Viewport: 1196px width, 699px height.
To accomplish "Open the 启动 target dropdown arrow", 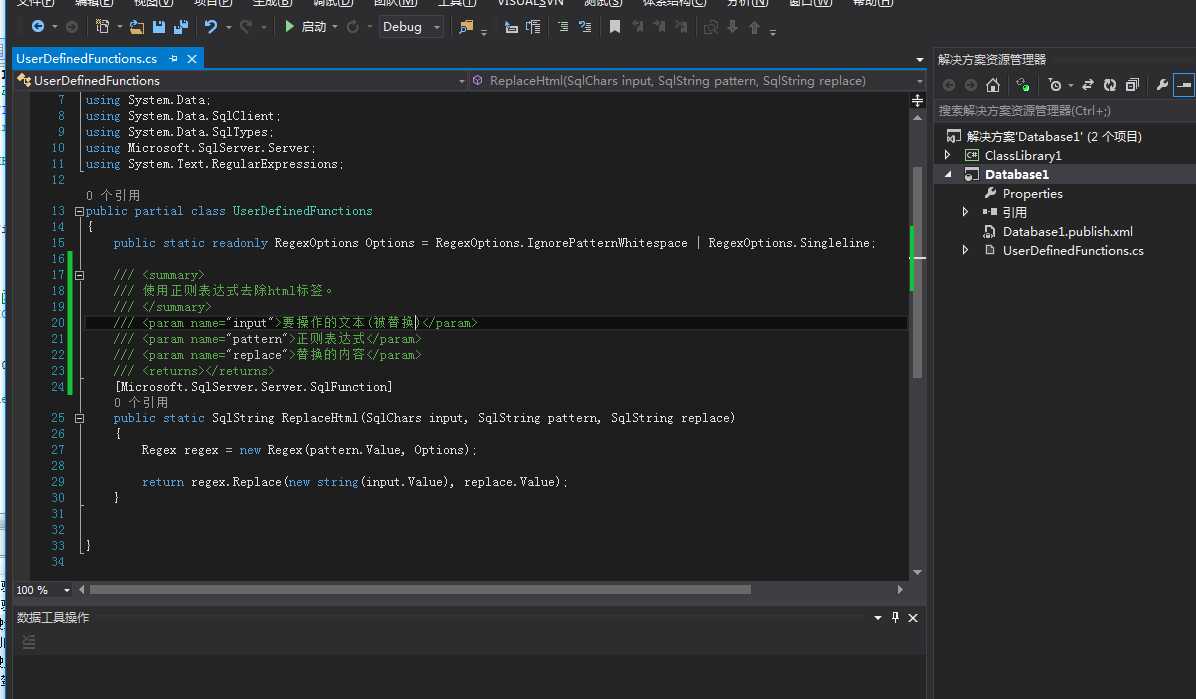I will pyautogui.click(x=335, y=27).
